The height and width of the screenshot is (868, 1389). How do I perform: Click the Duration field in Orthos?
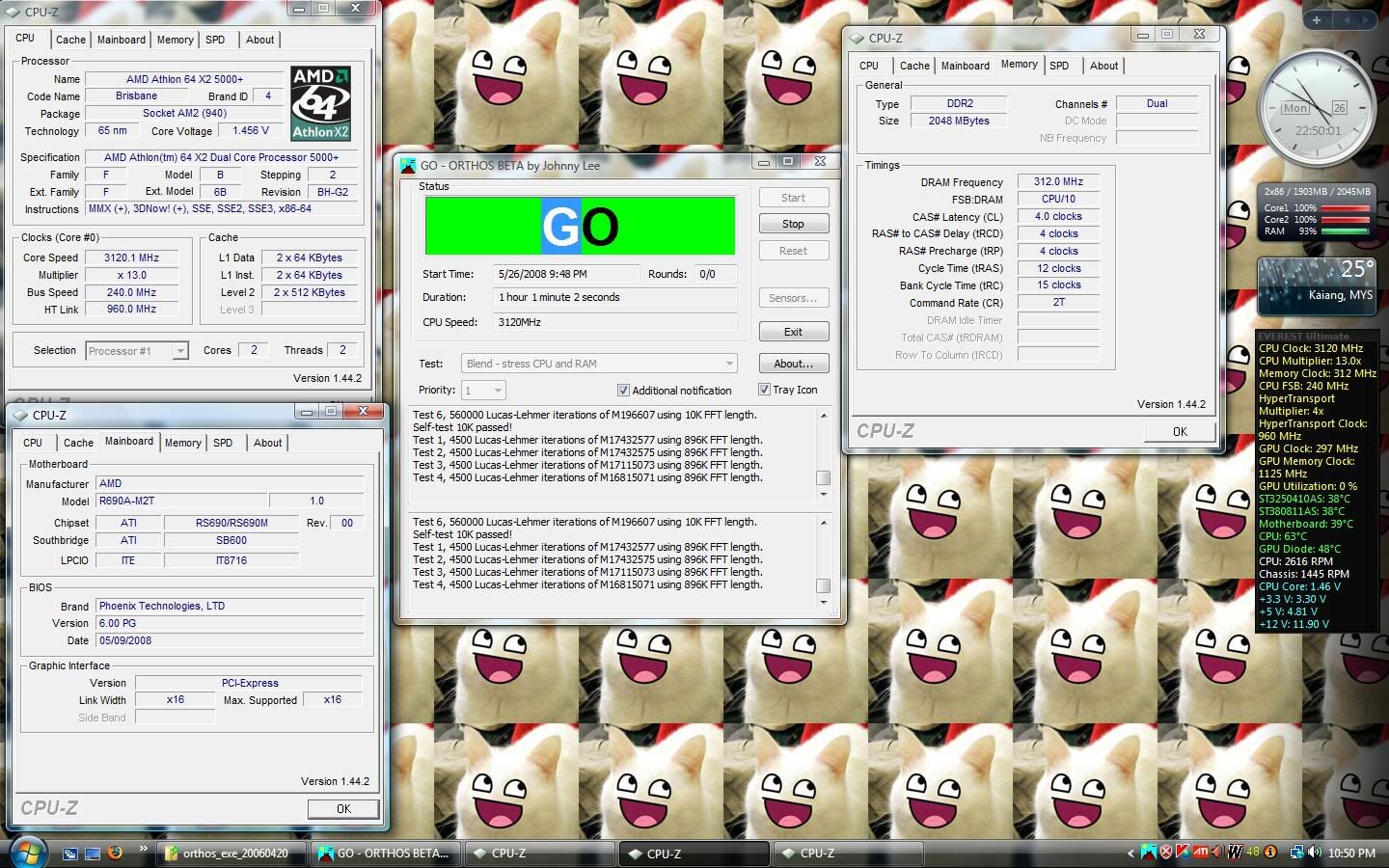click(x=615, y=297)
